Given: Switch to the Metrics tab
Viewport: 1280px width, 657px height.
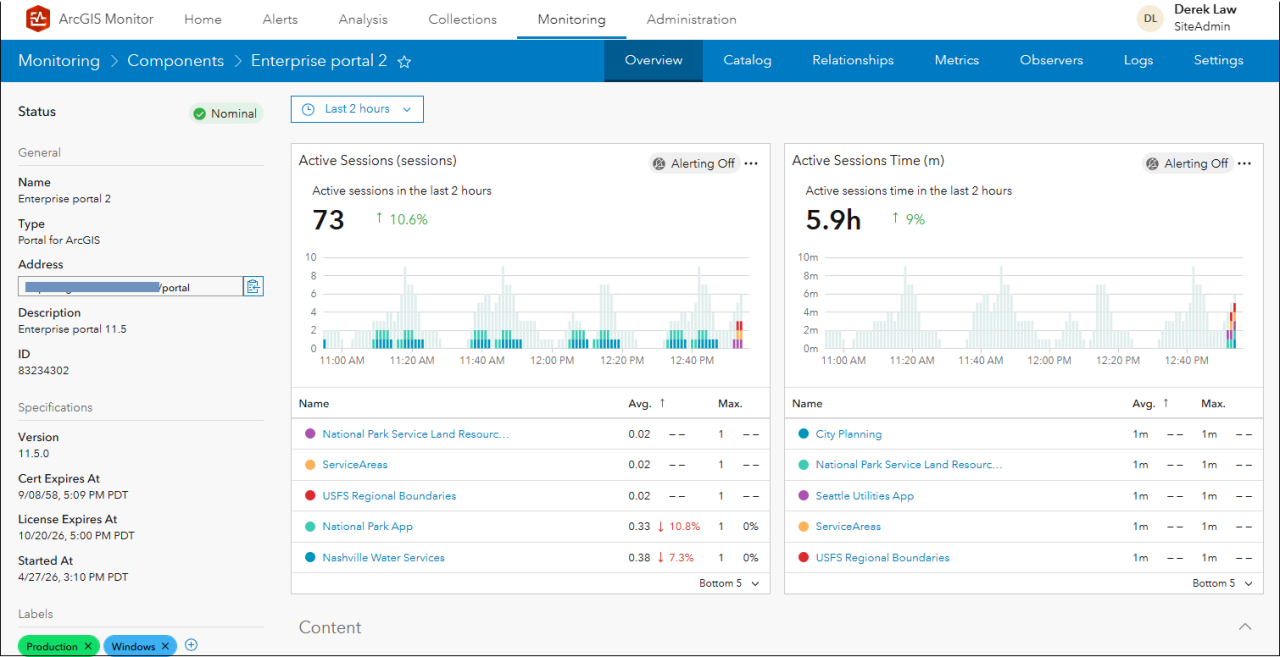Looking at the screenshot, I should pyautogui.click(x=957, y=60).
